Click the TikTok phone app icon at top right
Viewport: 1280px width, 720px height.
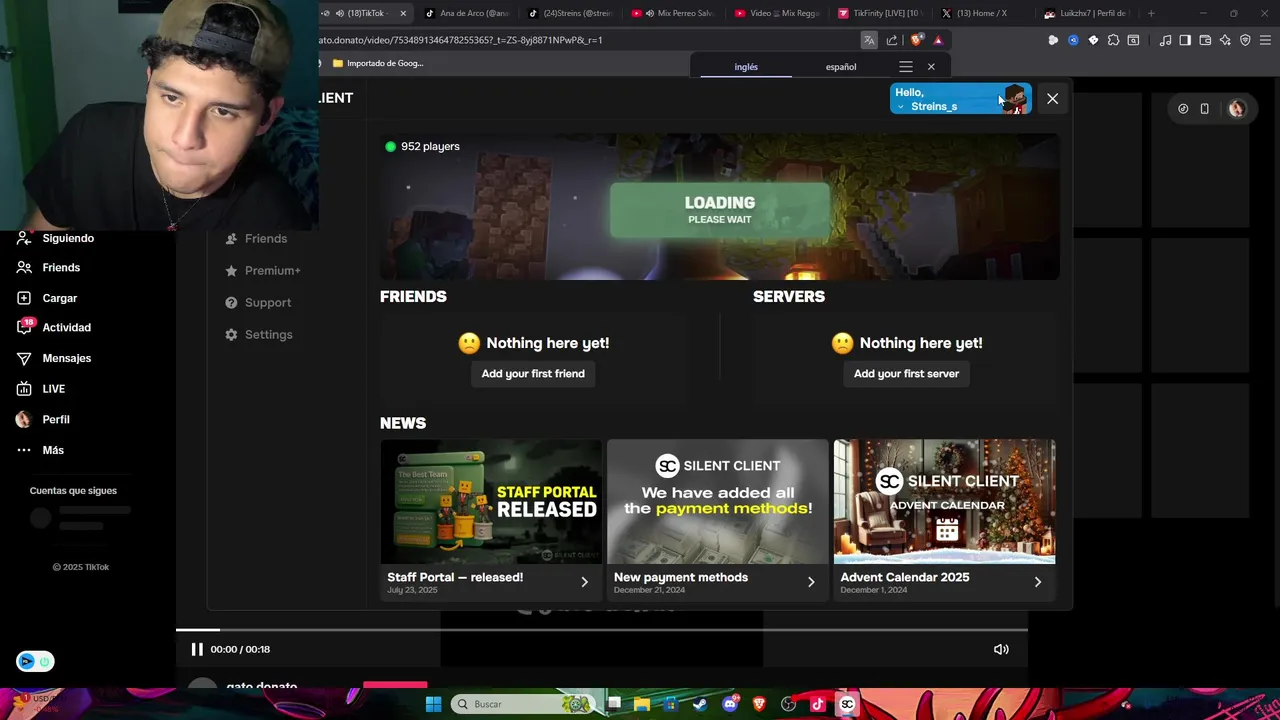(1204, 109)
